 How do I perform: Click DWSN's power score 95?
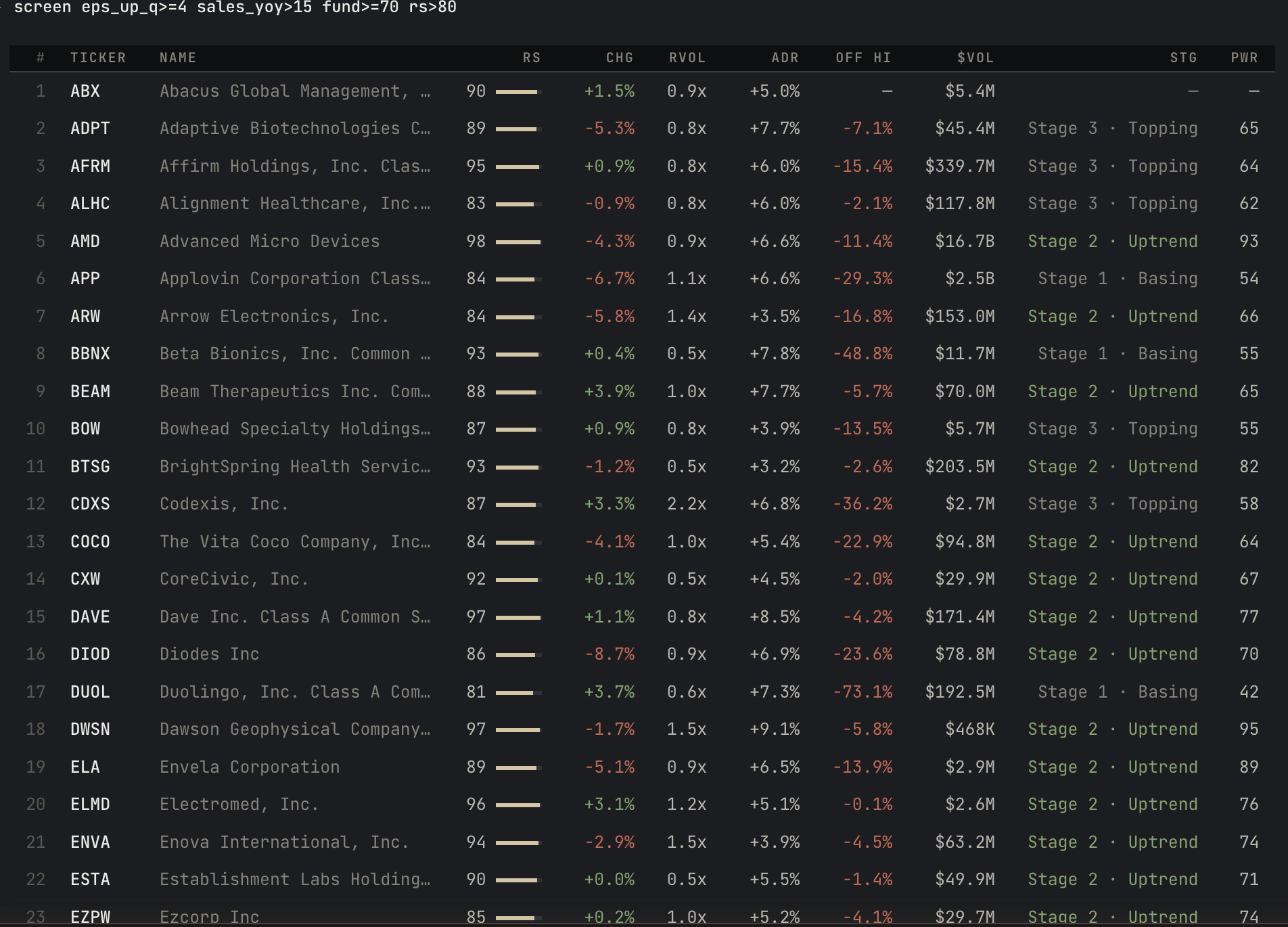pos(1249,729)
